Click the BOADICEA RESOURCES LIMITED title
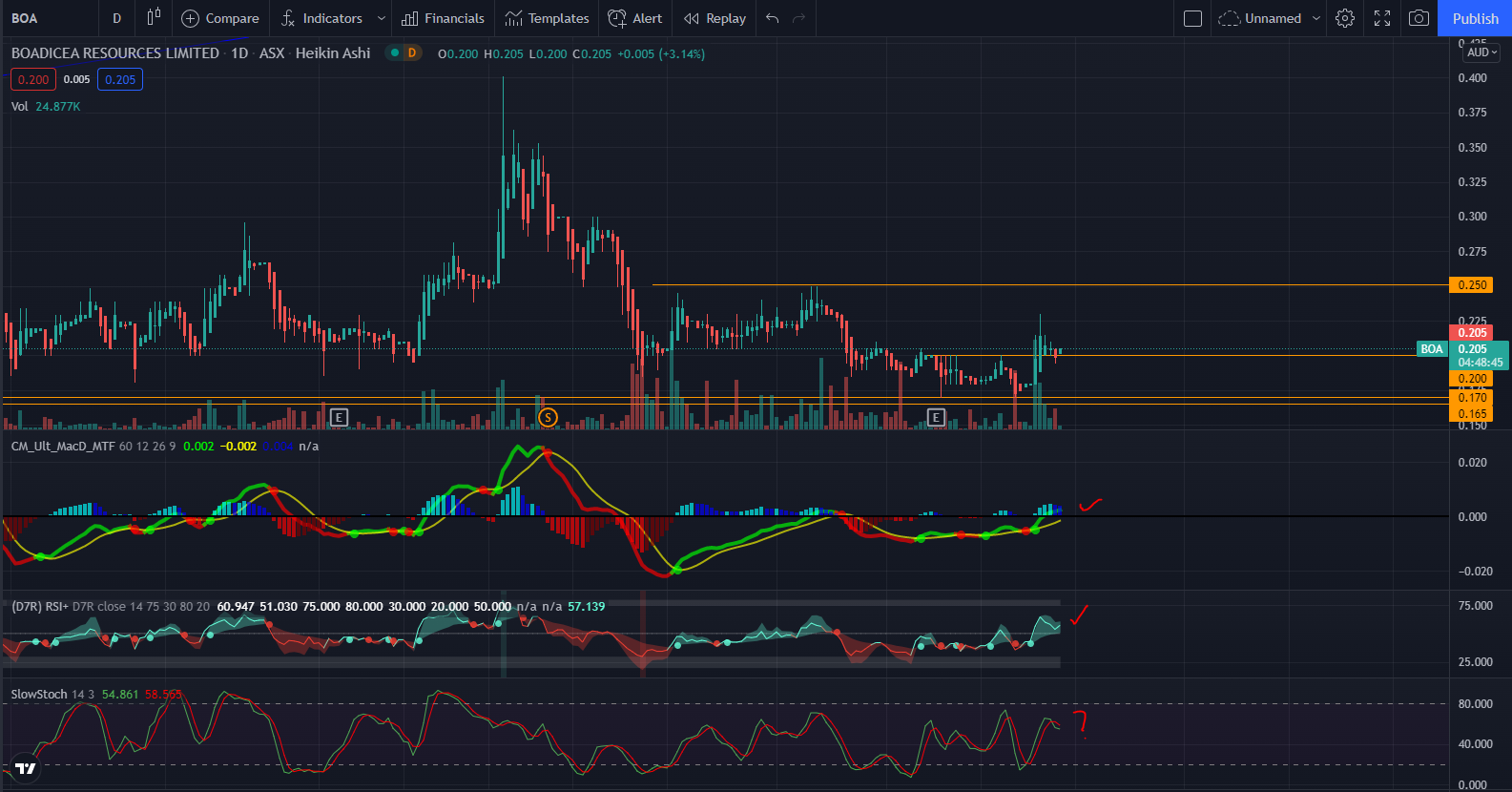 pos(115,53)
